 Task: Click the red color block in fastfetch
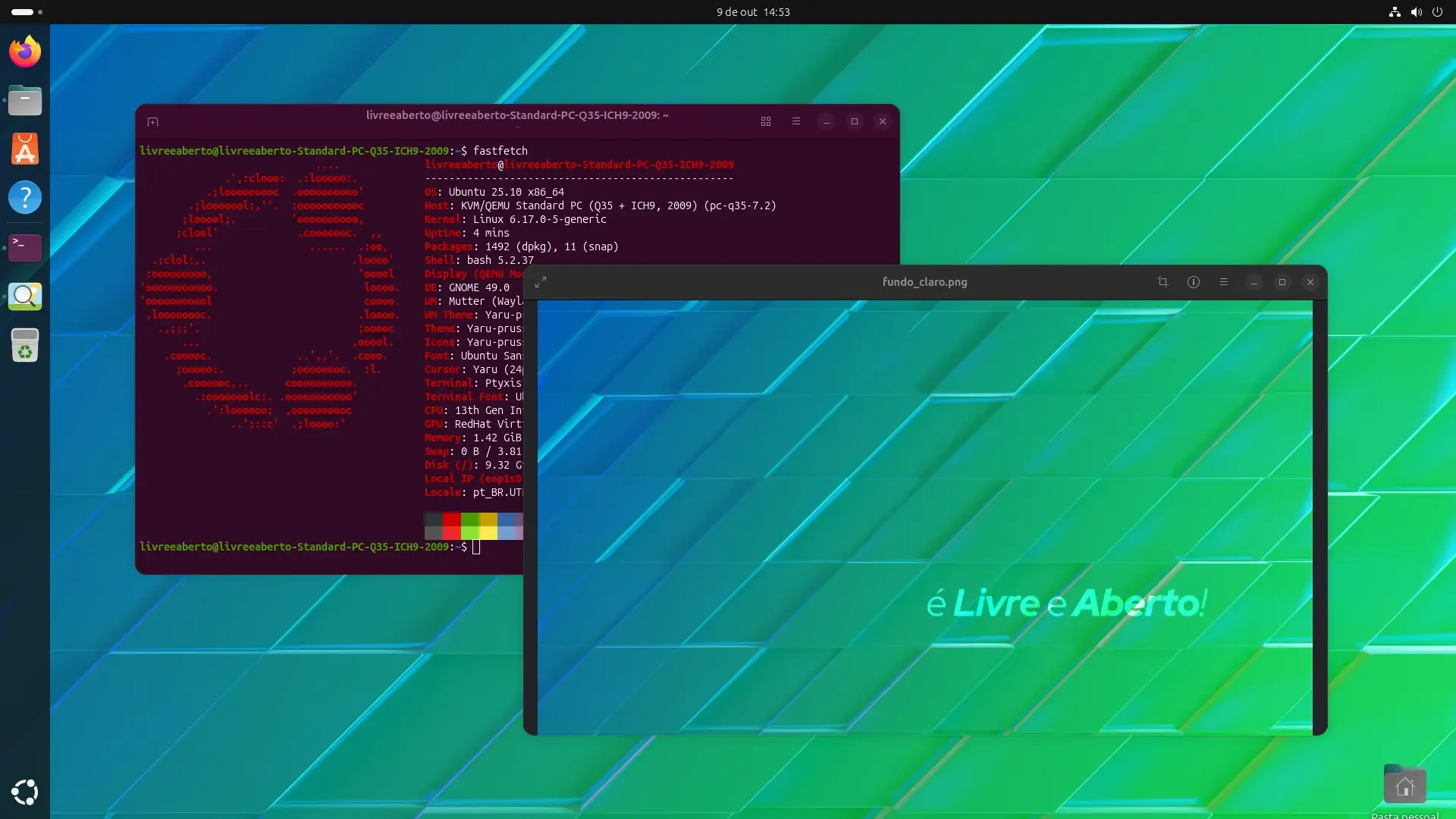pyautogui.click(x=452, y=526)
